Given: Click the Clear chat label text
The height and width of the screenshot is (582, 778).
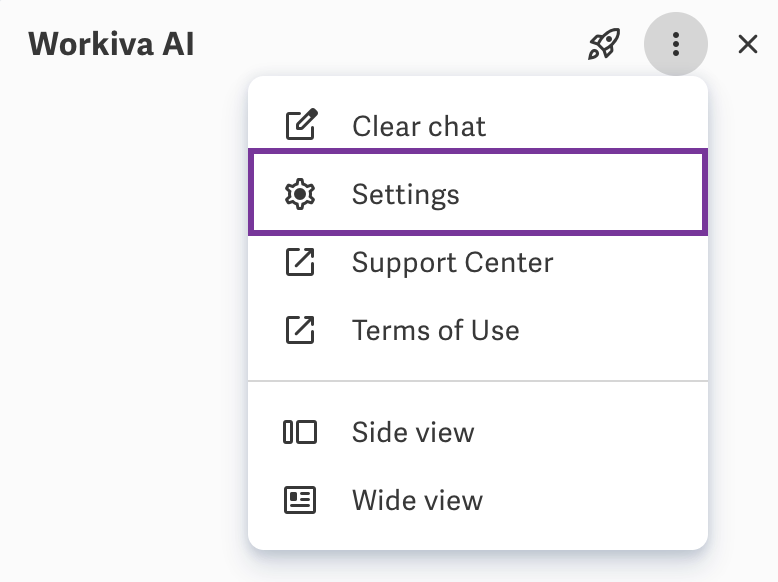Looking at the screenshot, I should pos(419,126).
